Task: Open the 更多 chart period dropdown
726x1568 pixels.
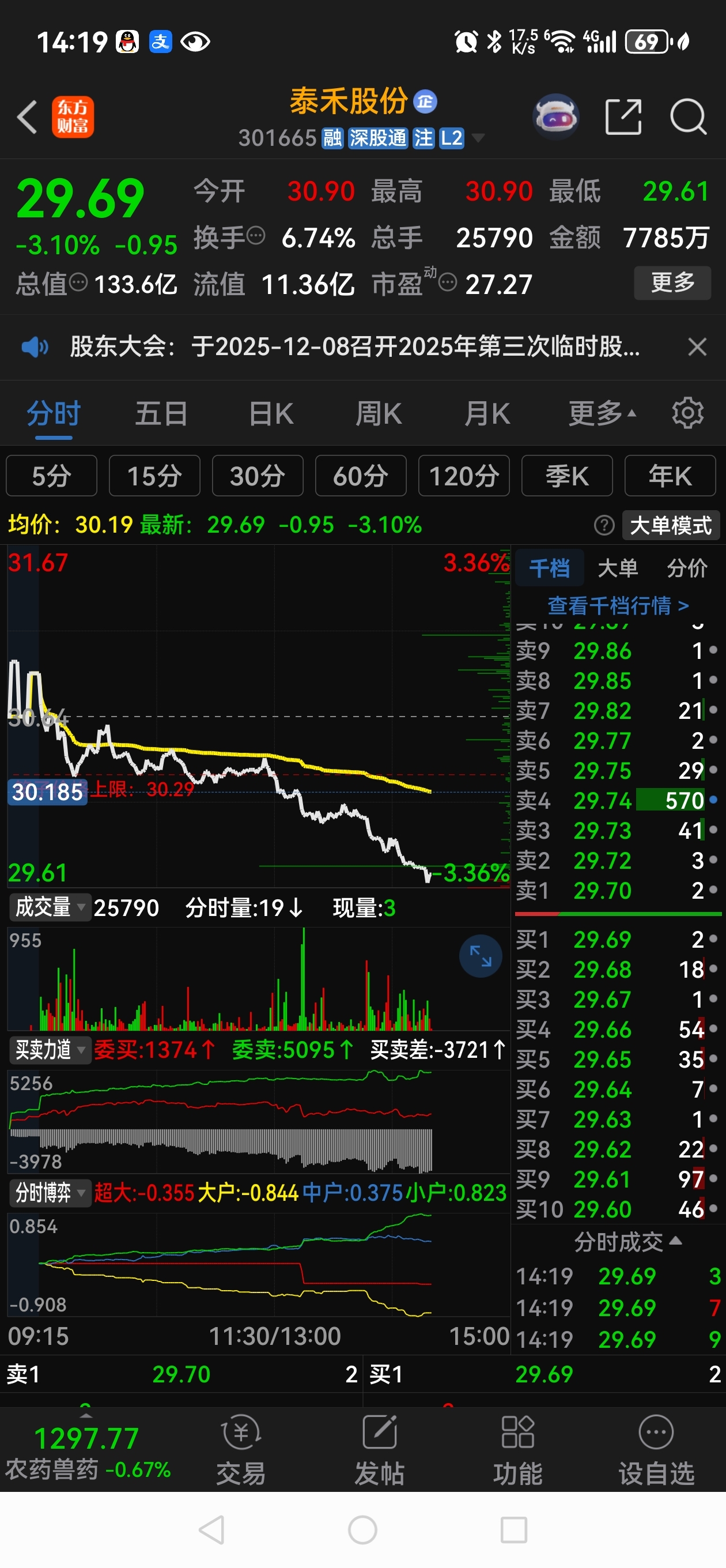Action: pyautogui.click(x=602, y=413)
